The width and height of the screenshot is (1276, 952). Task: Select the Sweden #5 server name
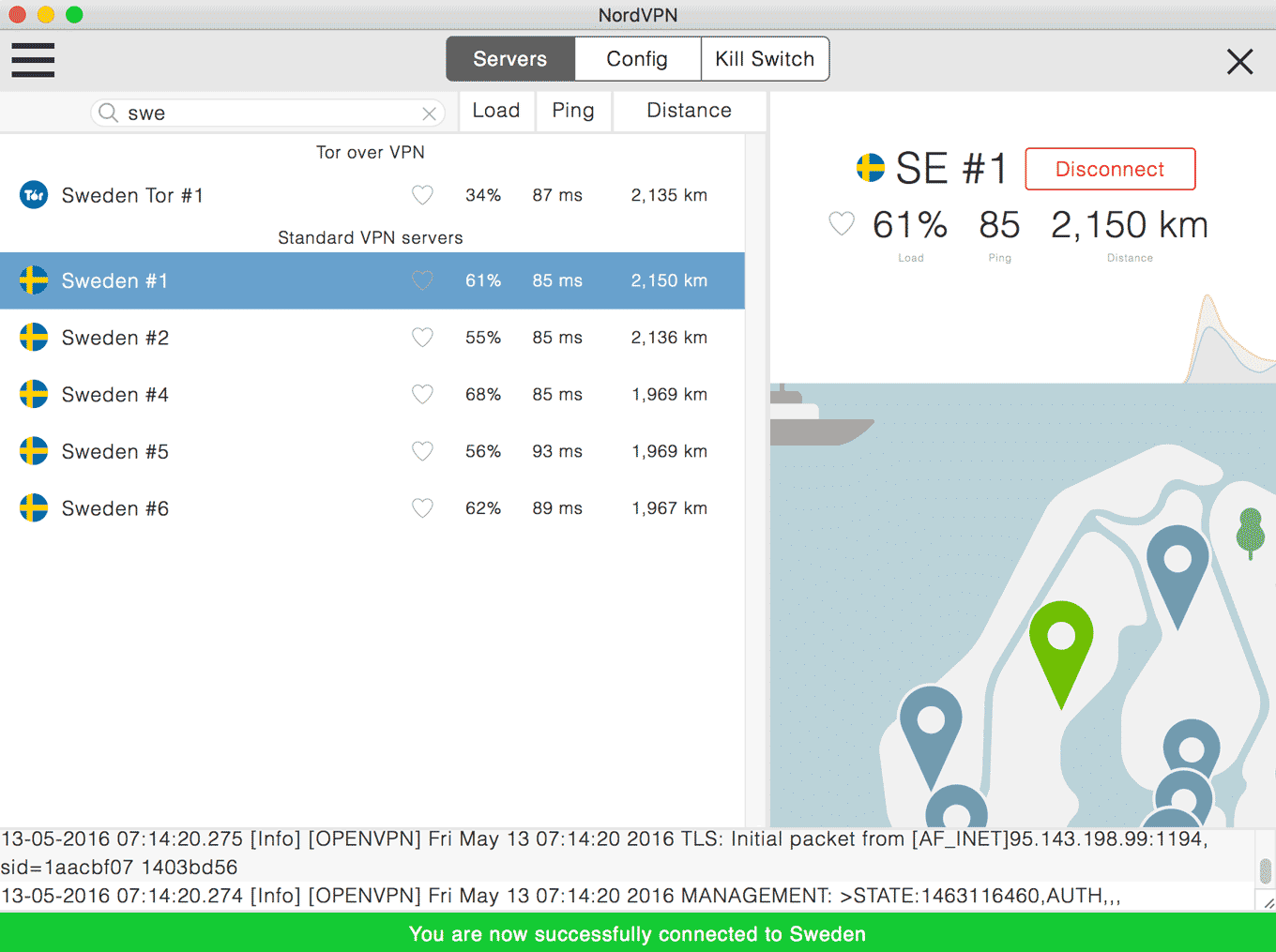(x=115, y=451)
